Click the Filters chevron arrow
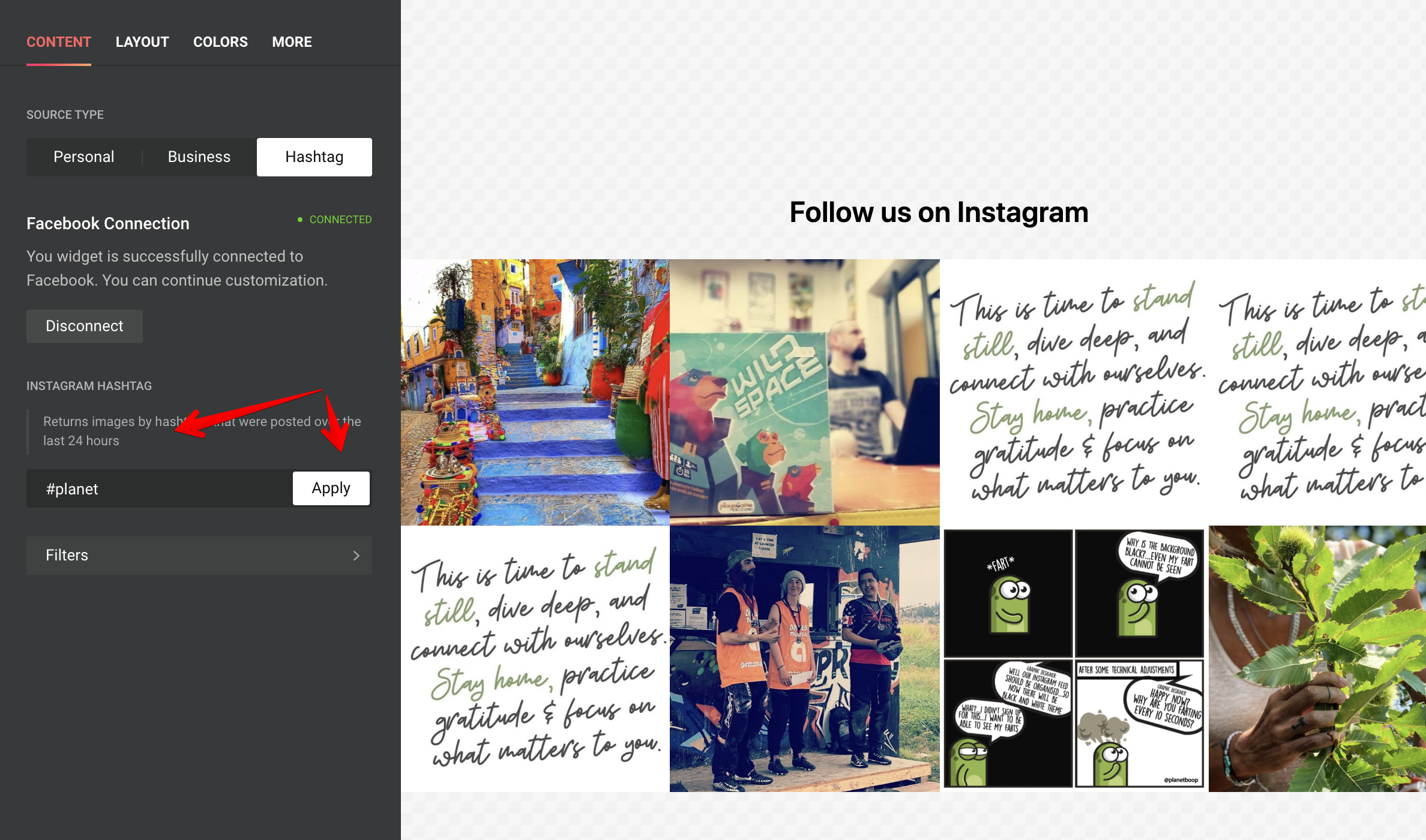Image resolution: width=1426 pixels, height=840 pixels. 356,556
